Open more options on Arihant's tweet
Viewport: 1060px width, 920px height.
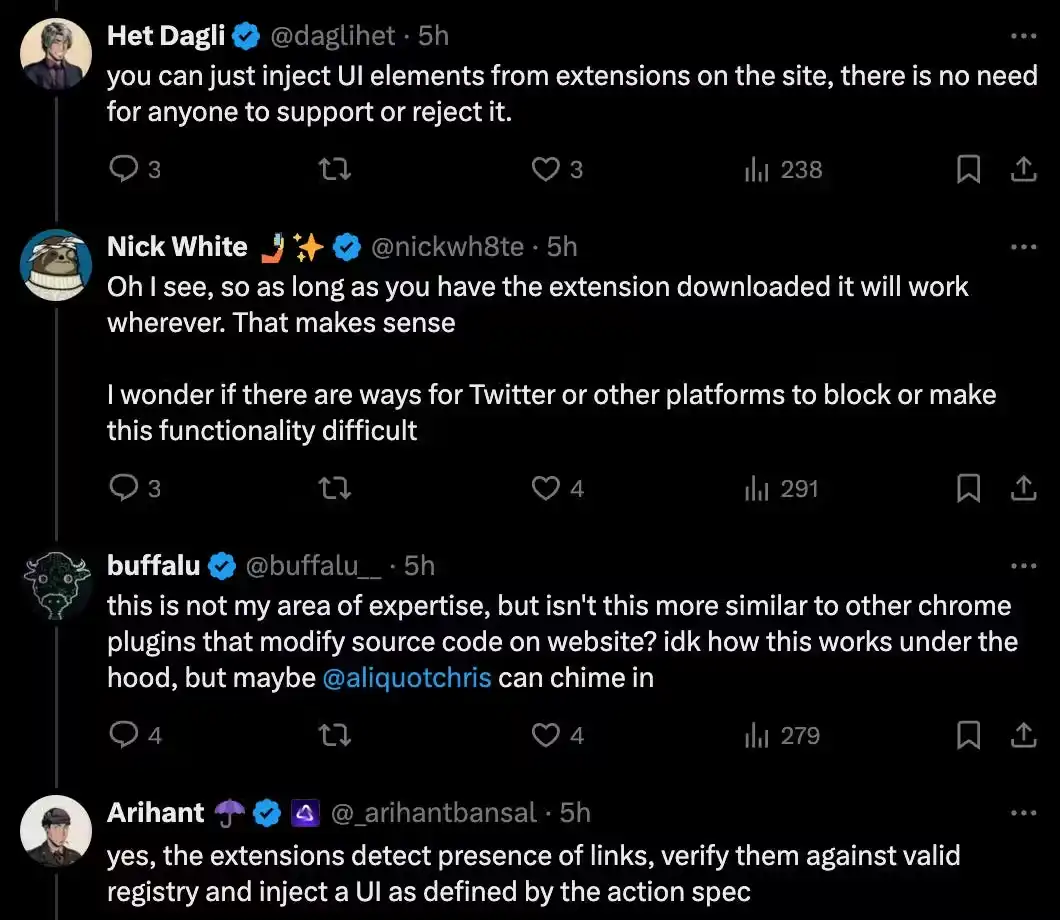click(1023, 813)
